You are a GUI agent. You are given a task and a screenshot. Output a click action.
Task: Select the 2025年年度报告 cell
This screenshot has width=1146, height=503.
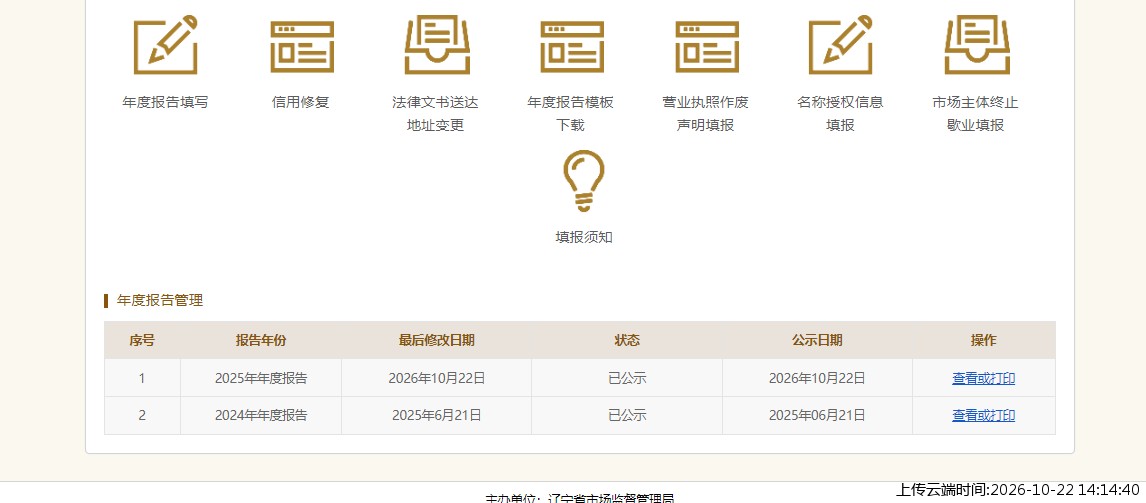pyautogui.click(x=261, y=379)
